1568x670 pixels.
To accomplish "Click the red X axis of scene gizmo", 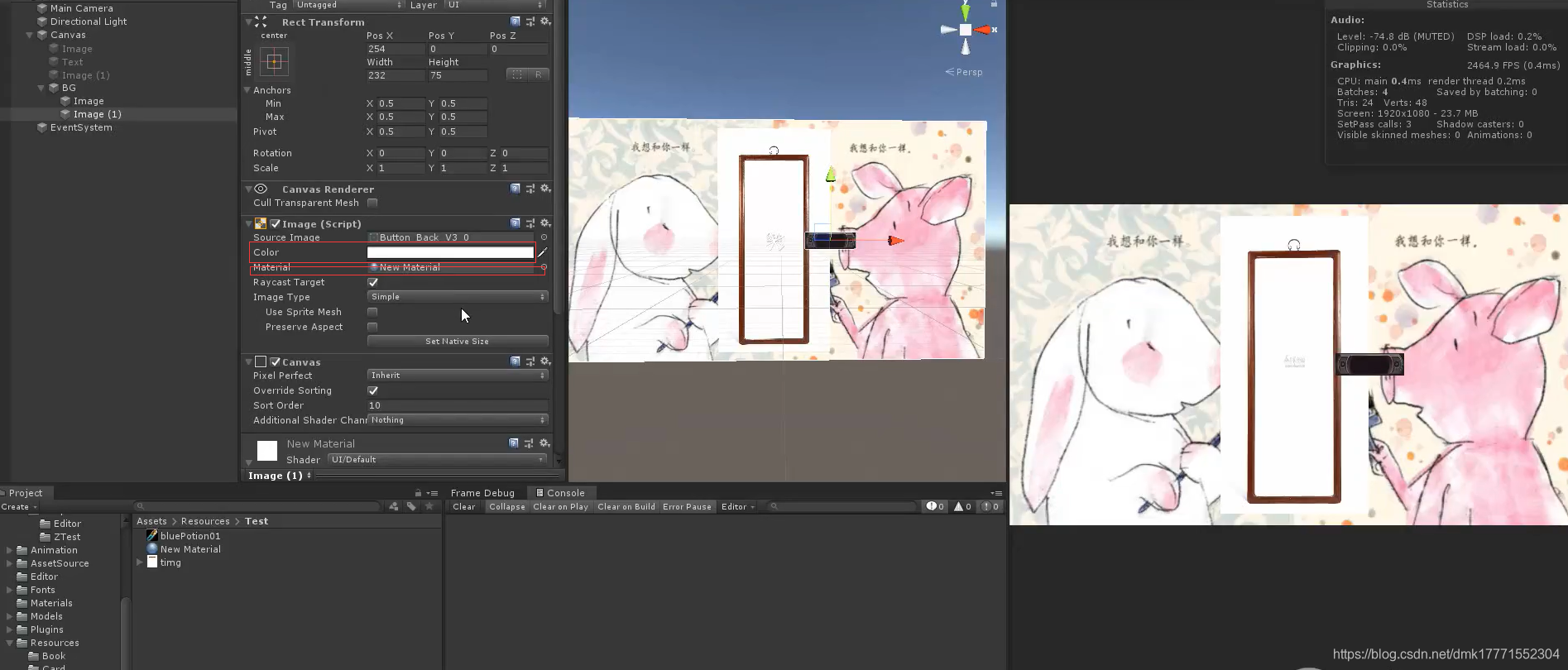I will (983, 30).
